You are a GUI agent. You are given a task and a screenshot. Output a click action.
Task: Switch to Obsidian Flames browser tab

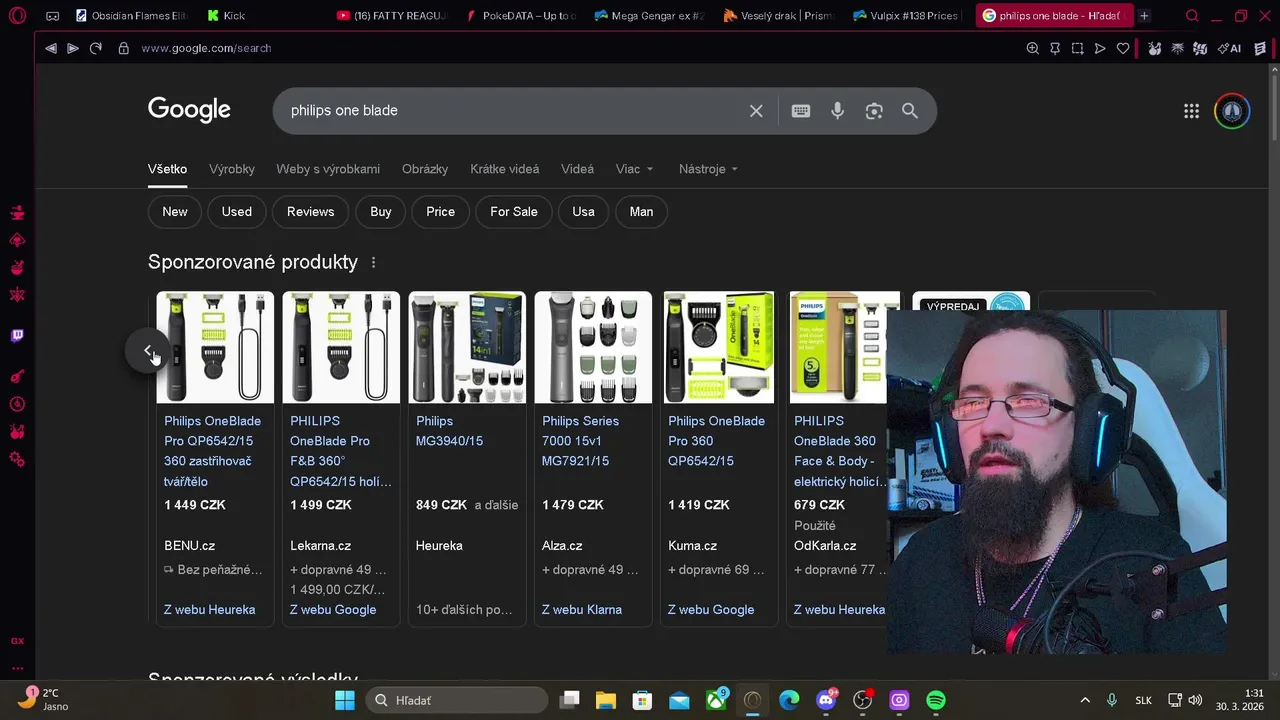click(x=130, y=16)
